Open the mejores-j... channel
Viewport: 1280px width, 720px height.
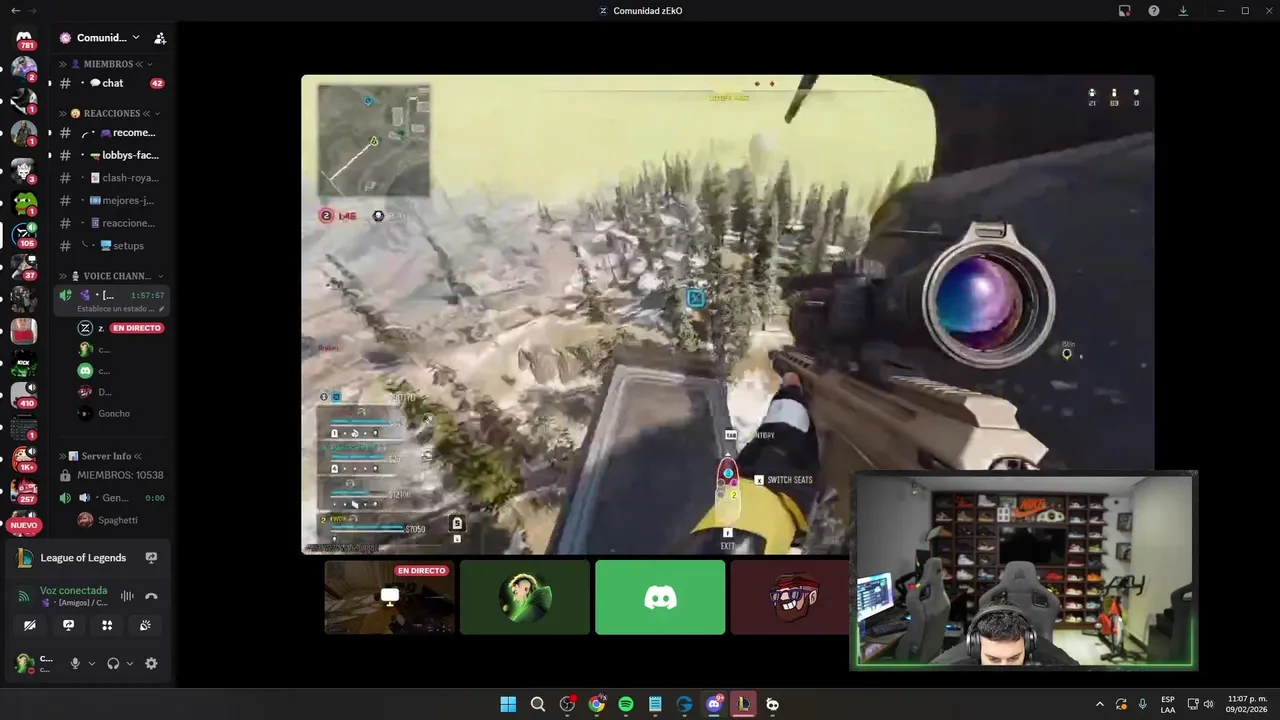pos(110,200)
